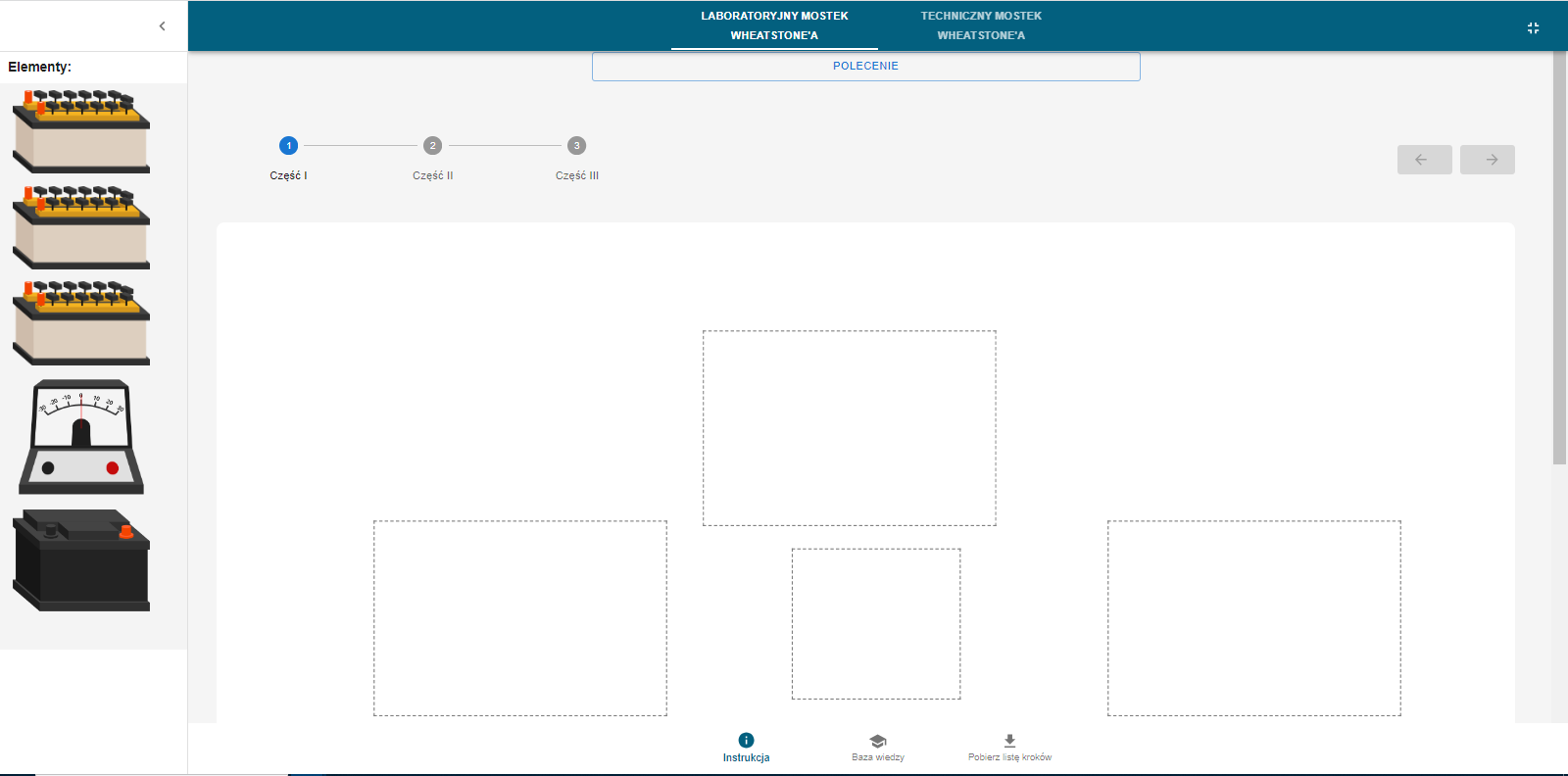Expand the POLECENIE panel

pos(865,67)
